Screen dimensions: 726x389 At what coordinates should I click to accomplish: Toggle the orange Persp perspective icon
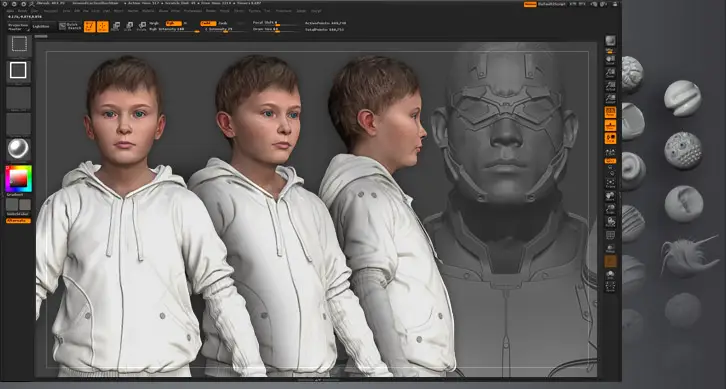click(x=610, y=112)
